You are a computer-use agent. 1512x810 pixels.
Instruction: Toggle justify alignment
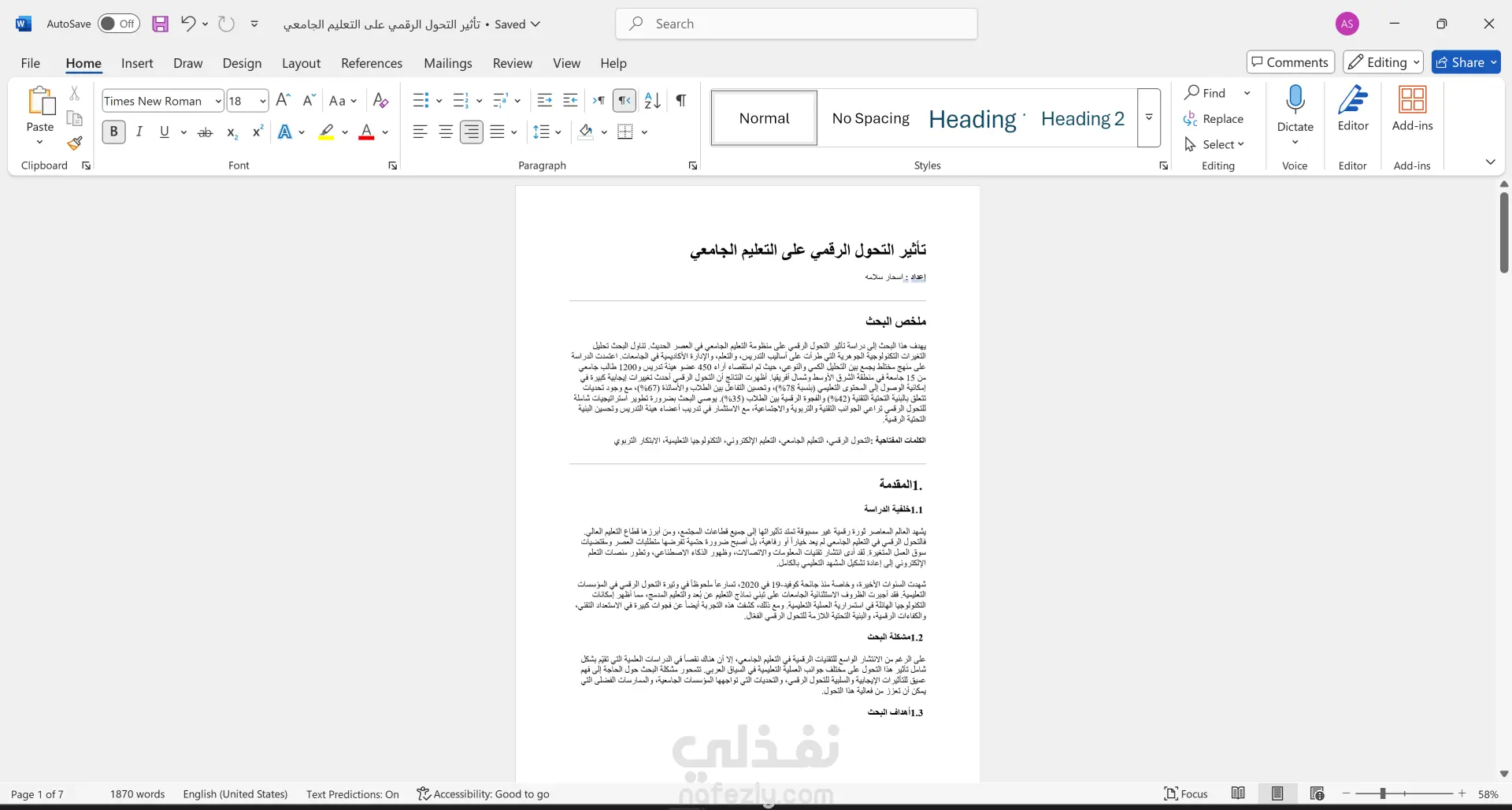click(x=497, y=132)
